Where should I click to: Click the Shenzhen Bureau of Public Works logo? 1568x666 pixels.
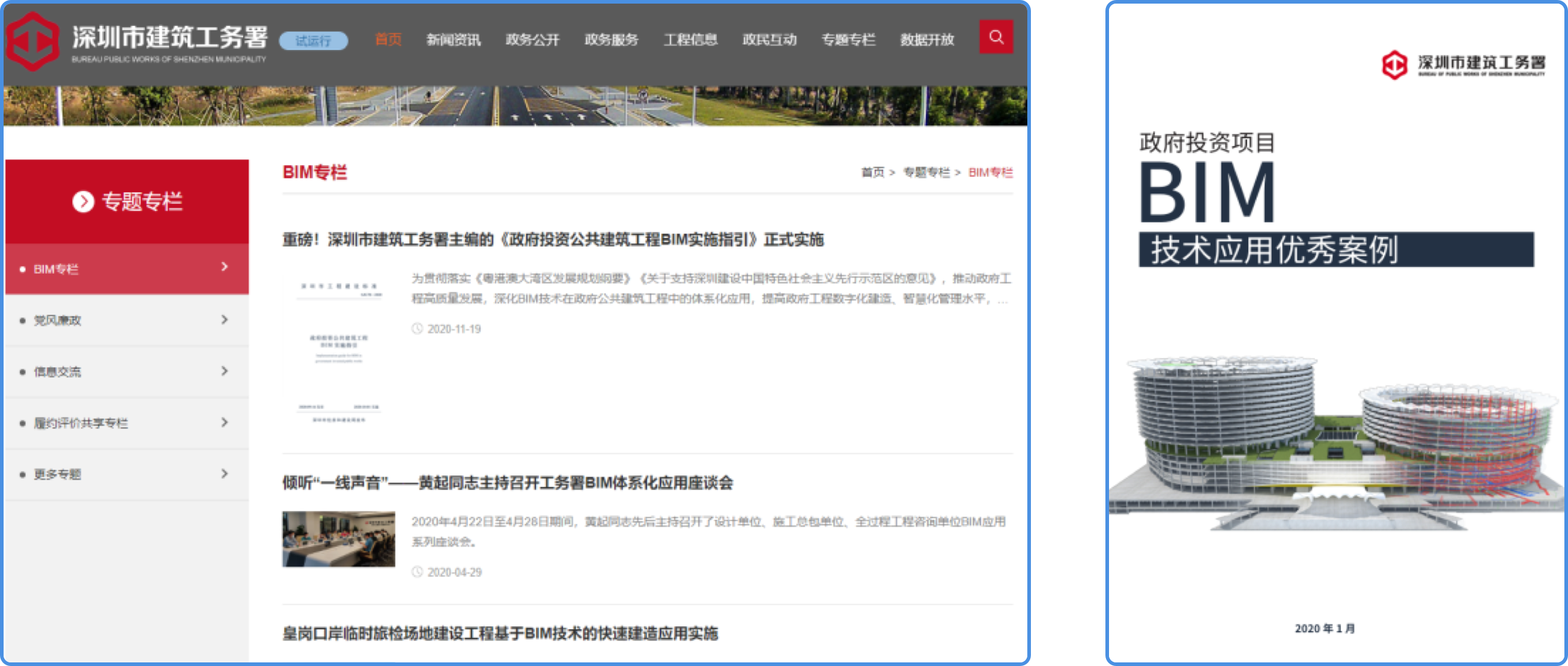33,41
